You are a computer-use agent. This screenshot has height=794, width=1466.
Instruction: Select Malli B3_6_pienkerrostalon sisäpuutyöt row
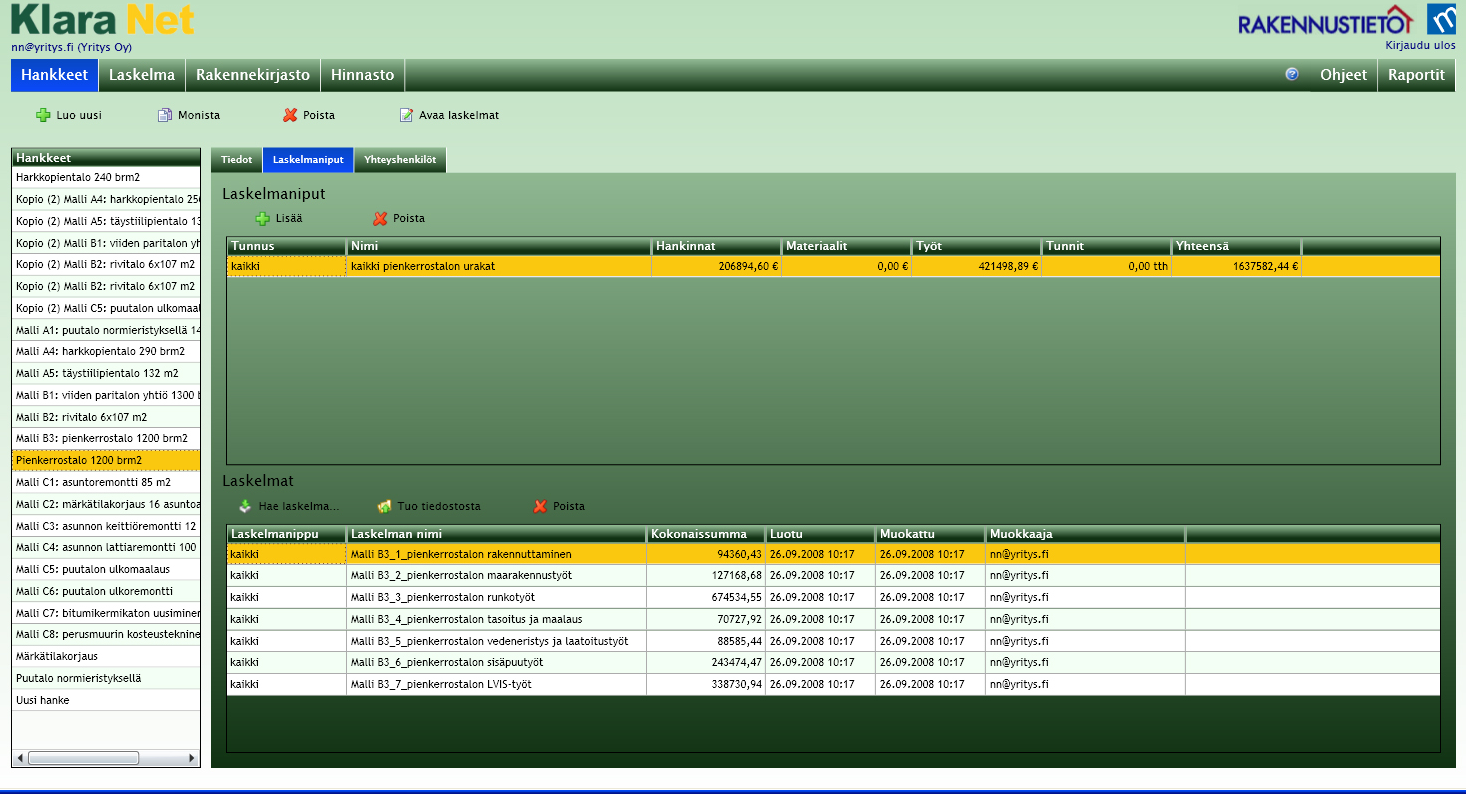tap(833, 662)
